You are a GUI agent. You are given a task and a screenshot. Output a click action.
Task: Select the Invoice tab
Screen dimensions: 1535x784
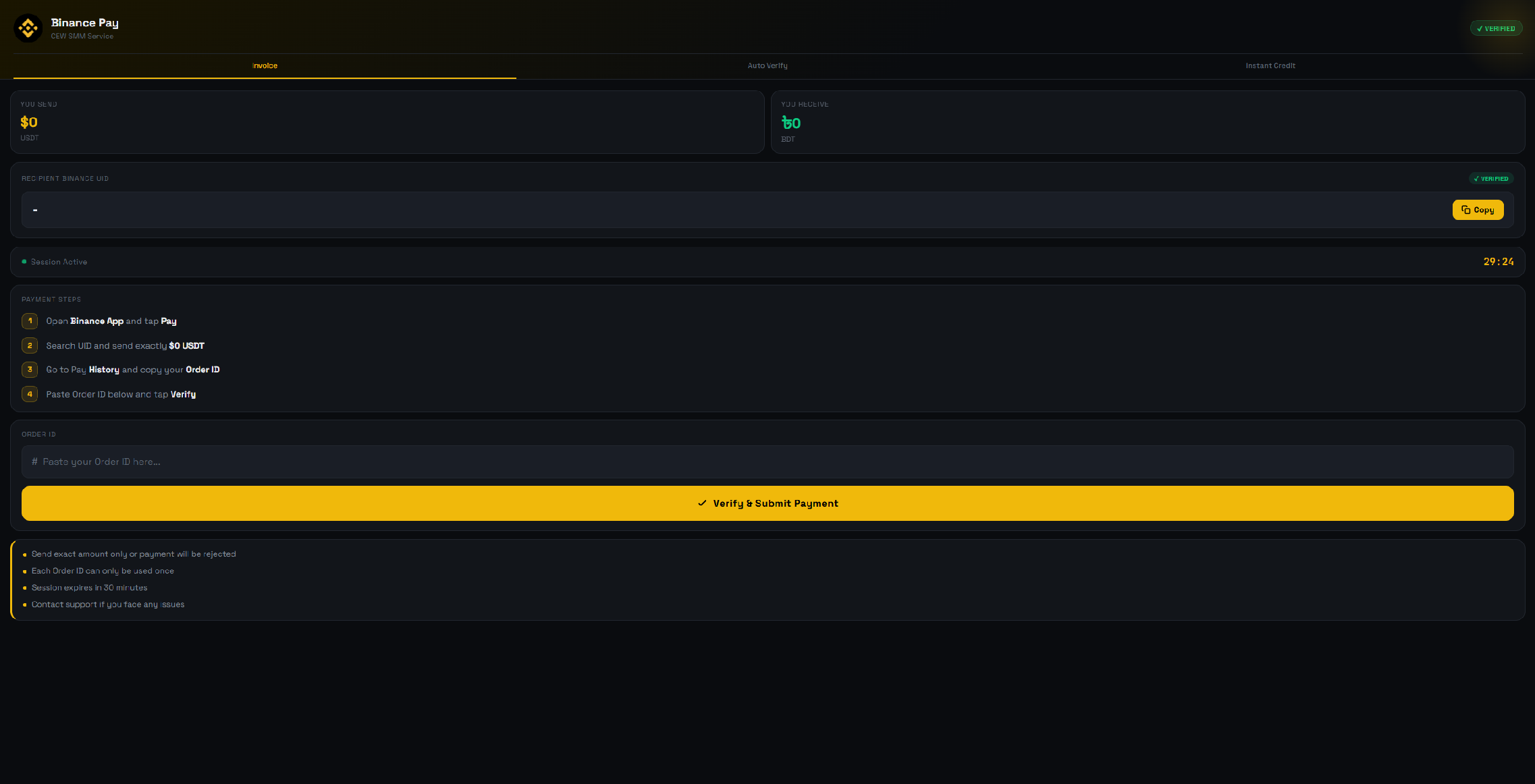[265, 66]
